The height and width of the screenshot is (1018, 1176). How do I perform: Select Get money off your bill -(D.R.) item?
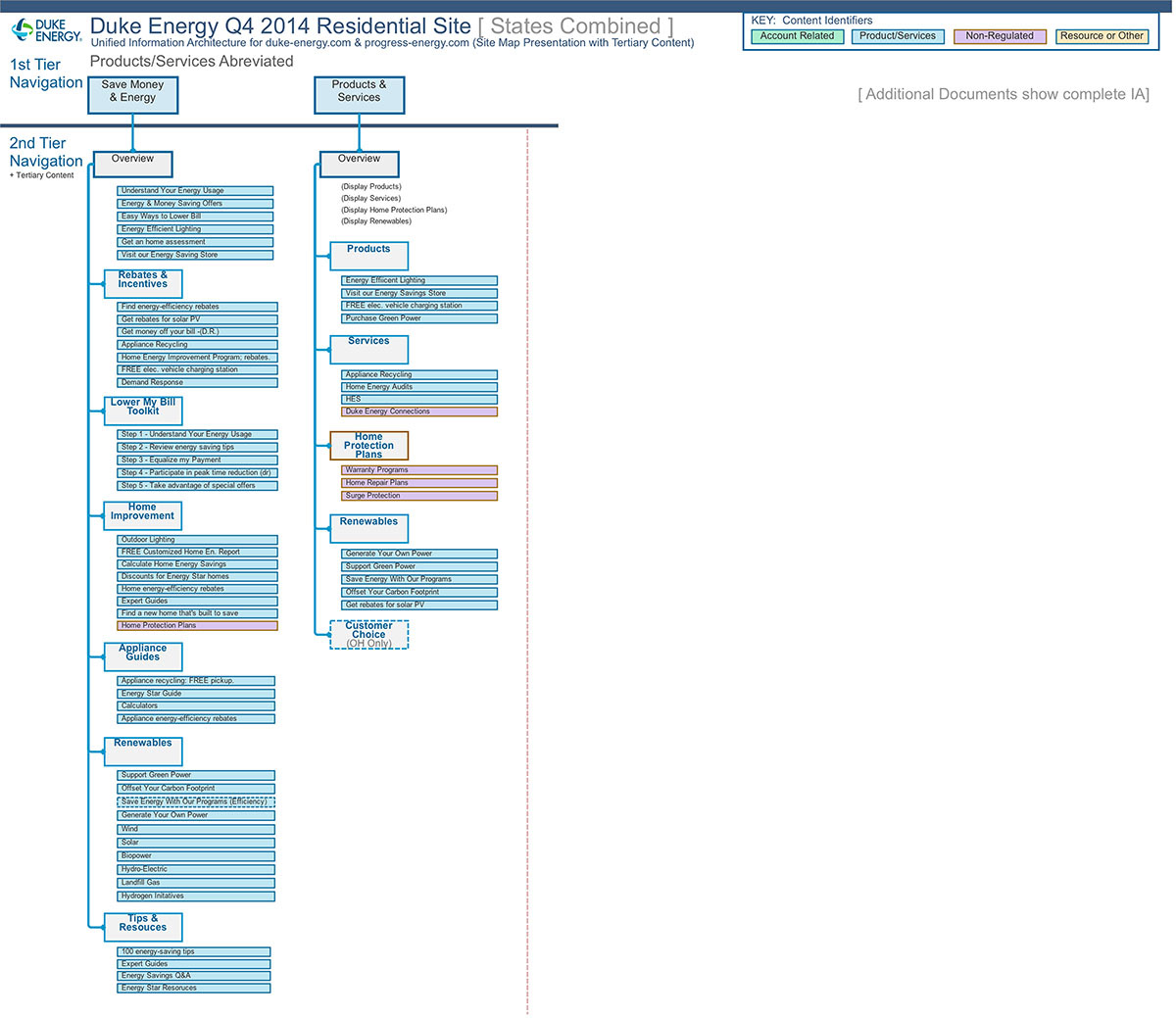coord(197,332)
